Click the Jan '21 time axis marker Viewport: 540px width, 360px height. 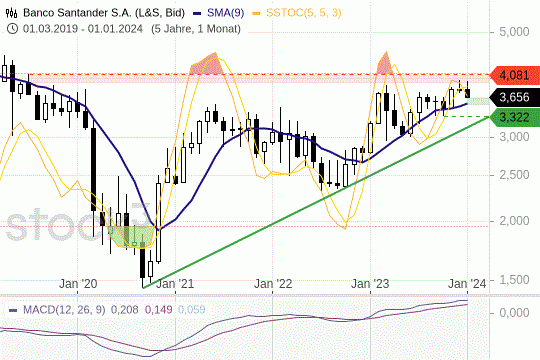(175, 284)
